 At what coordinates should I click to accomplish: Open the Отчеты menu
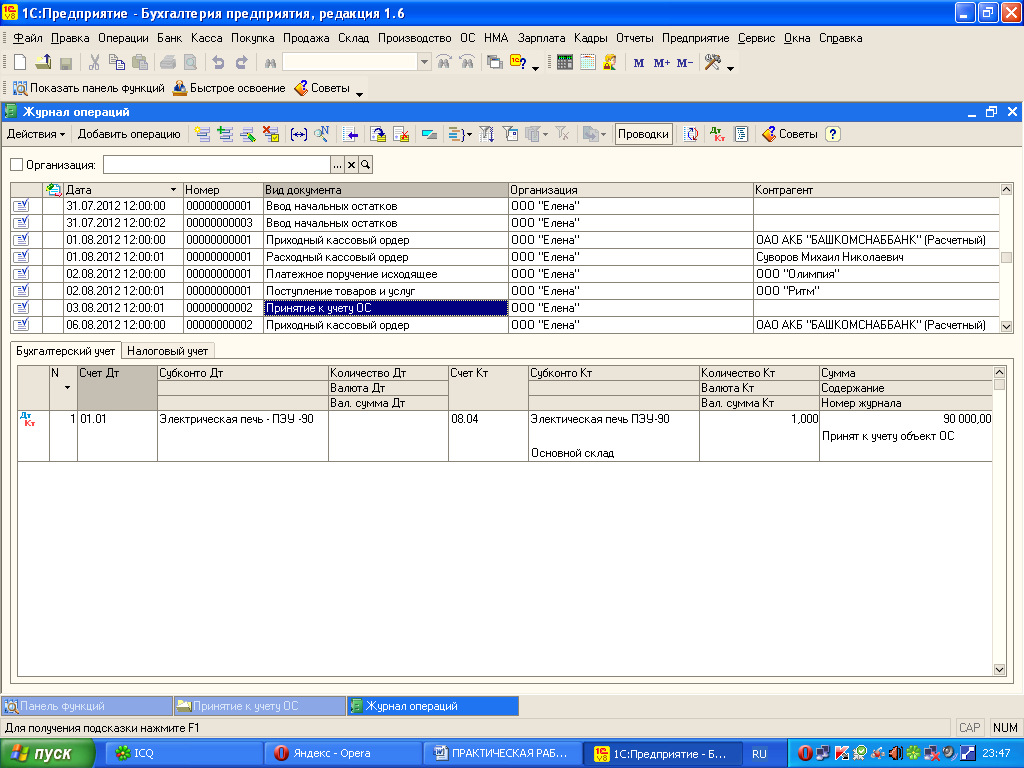click(635, 38)
